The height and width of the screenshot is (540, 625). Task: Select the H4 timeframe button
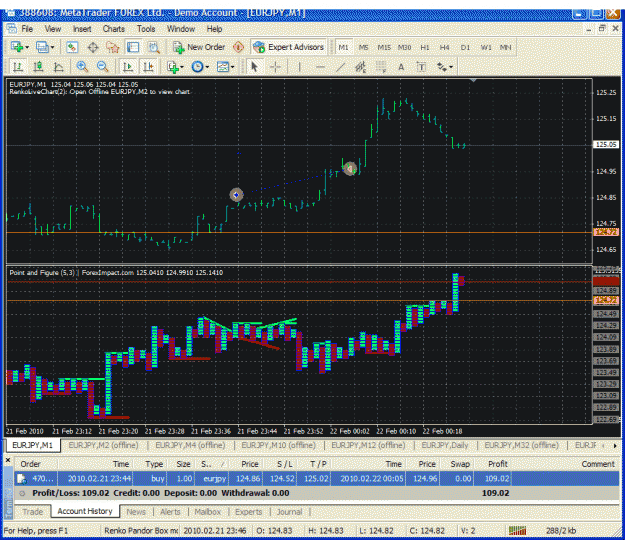(444, 47)
